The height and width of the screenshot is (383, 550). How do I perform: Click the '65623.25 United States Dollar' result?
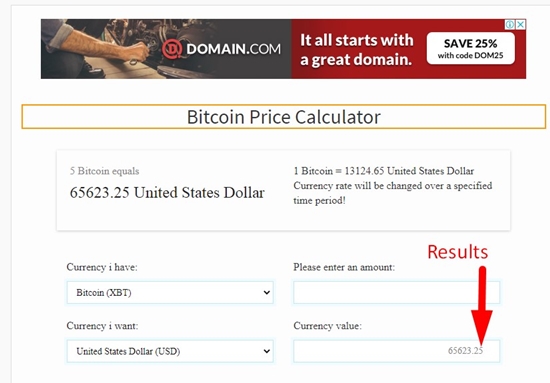pyautogui.click(x=167, y=193)
